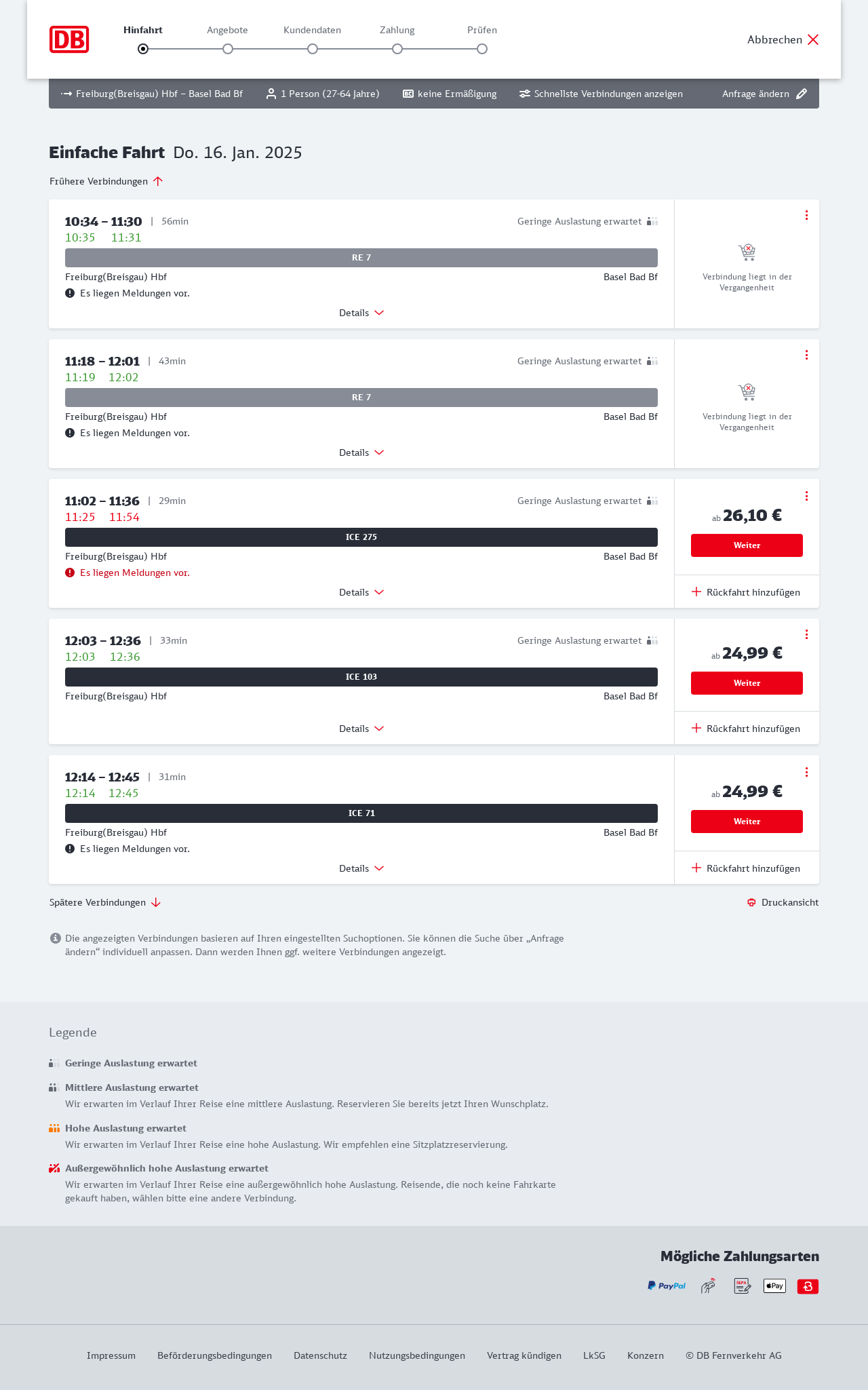This screenshot has width=868, height=1390.
Task: Click the Apple Pay payment icon
Action: 774,1286
